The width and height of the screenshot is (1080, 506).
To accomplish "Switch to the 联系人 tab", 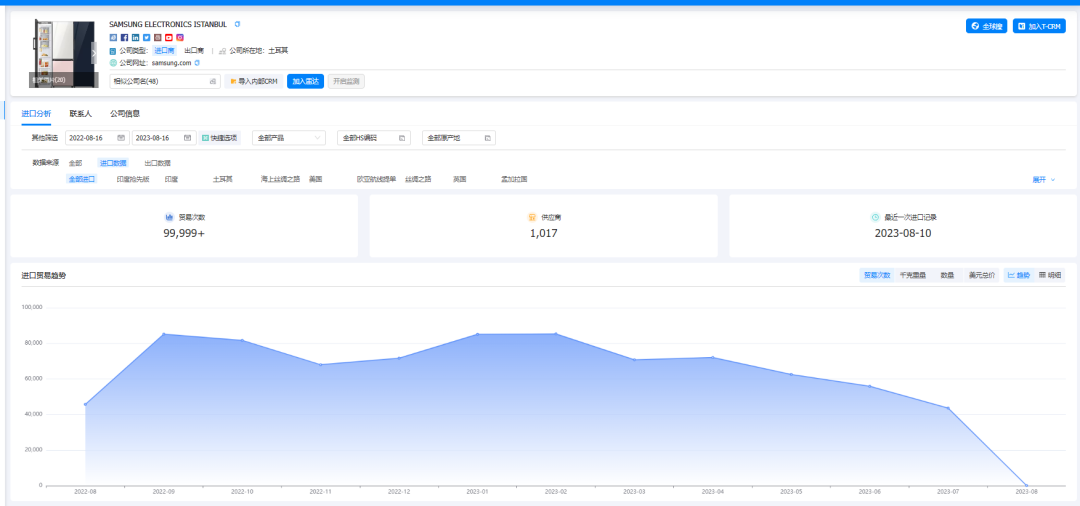I will tap(80, 114).
